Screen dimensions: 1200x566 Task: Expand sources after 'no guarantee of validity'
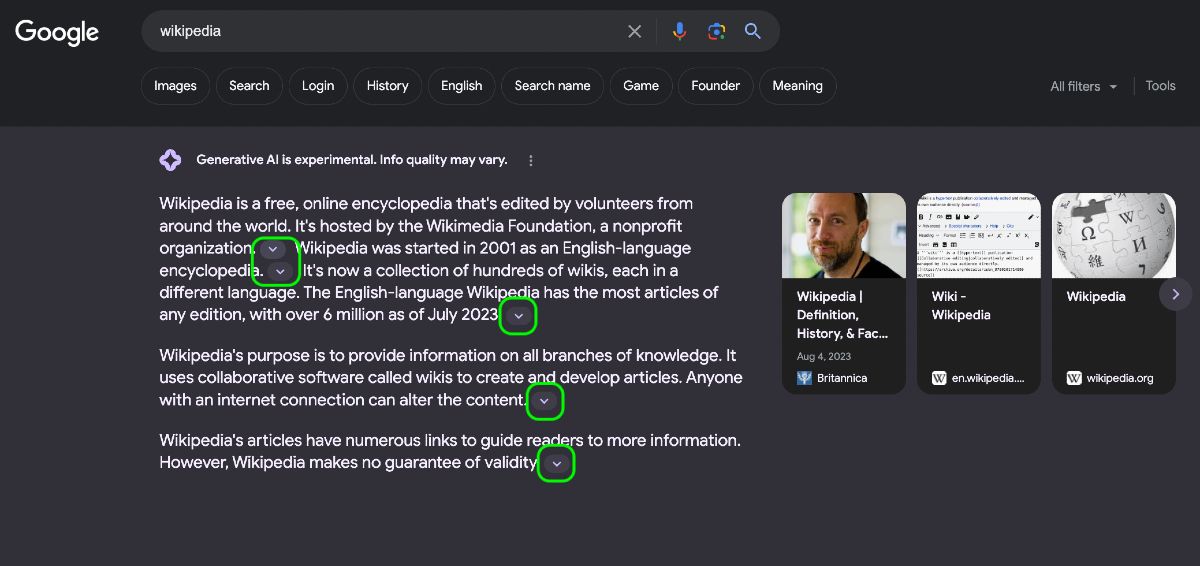[x=557, y=464]
